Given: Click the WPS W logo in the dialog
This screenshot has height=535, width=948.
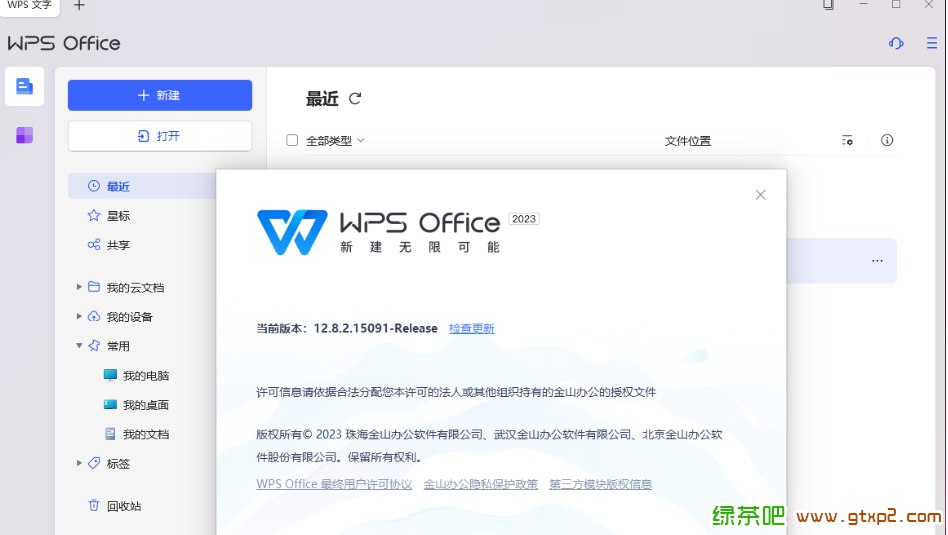Looking at the screenshot, I should click(292, 232).
